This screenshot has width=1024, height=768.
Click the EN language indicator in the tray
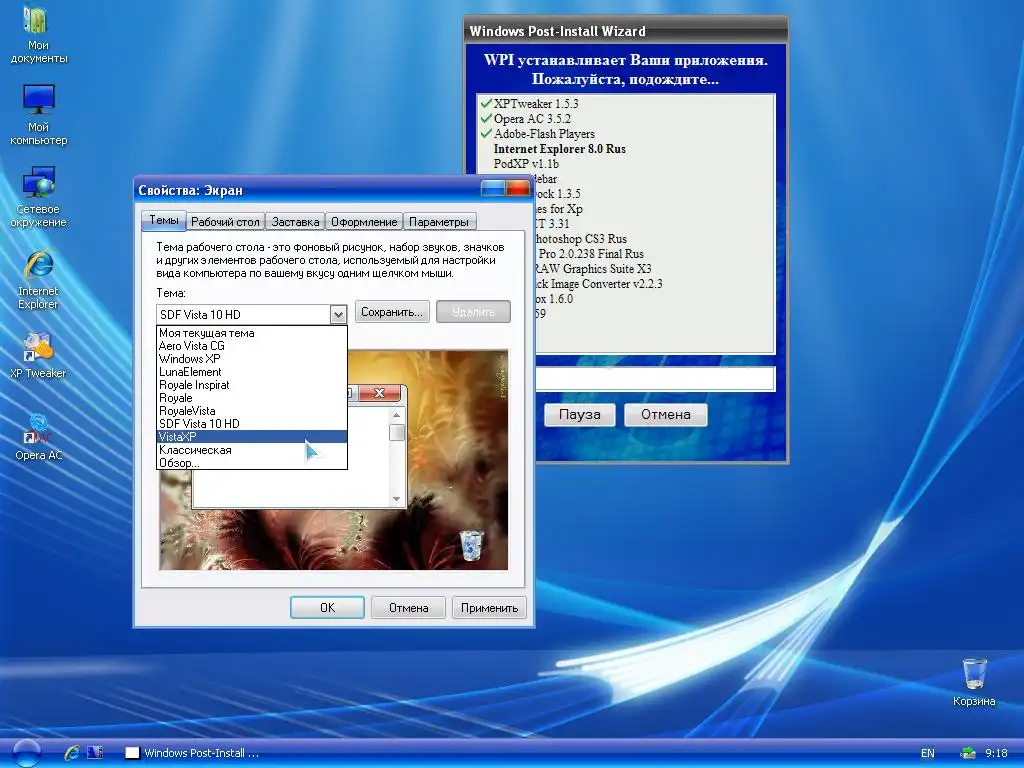coord(927,753)
